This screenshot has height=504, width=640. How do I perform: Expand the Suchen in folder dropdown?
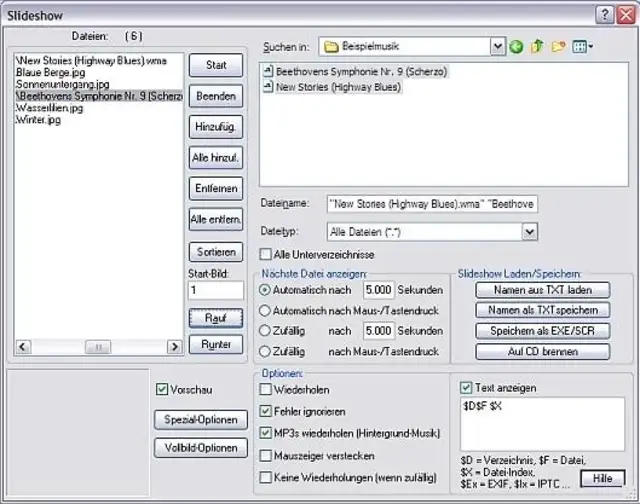coord(497,47)
